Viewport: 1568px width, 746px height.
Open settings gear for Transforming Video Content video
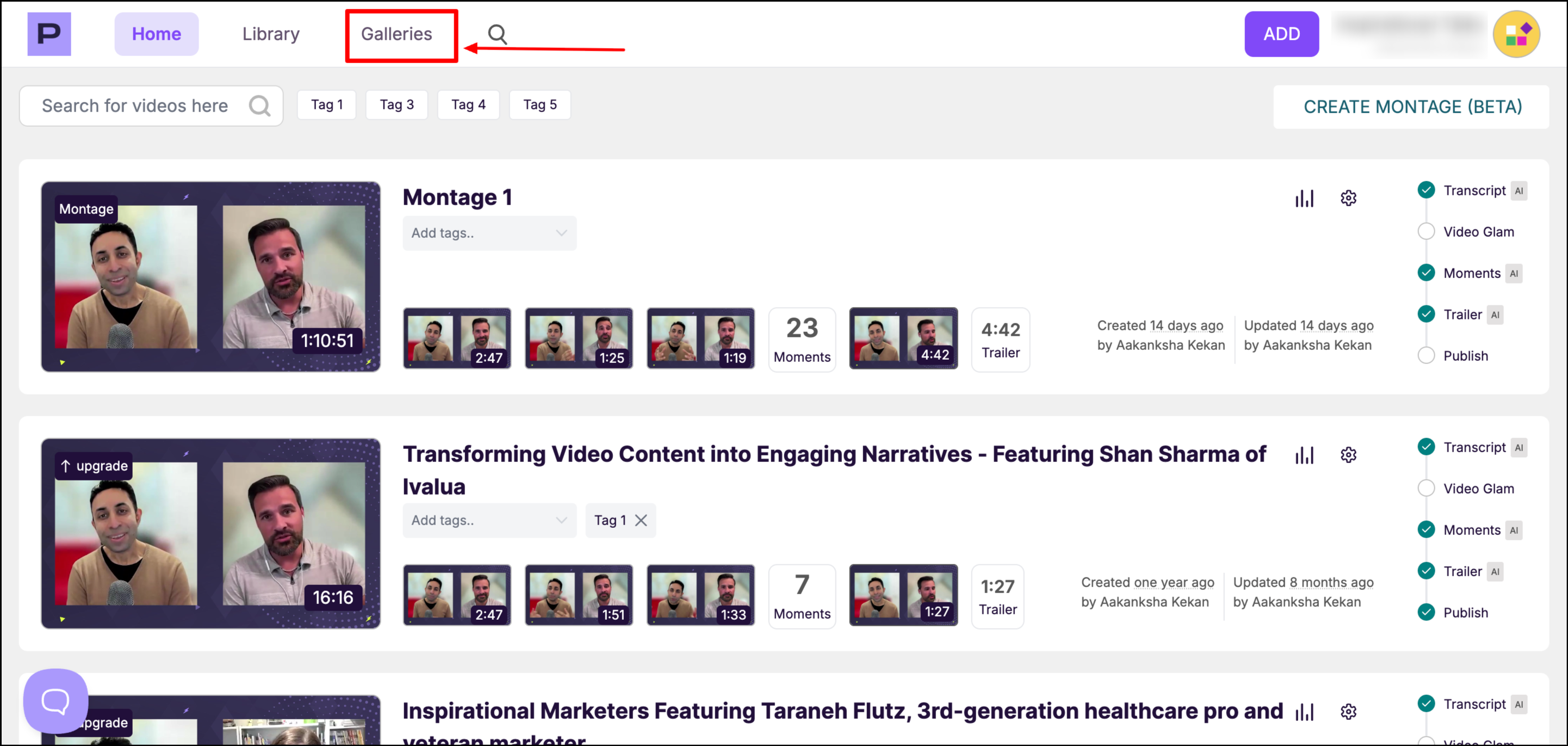coord(1348,455)
